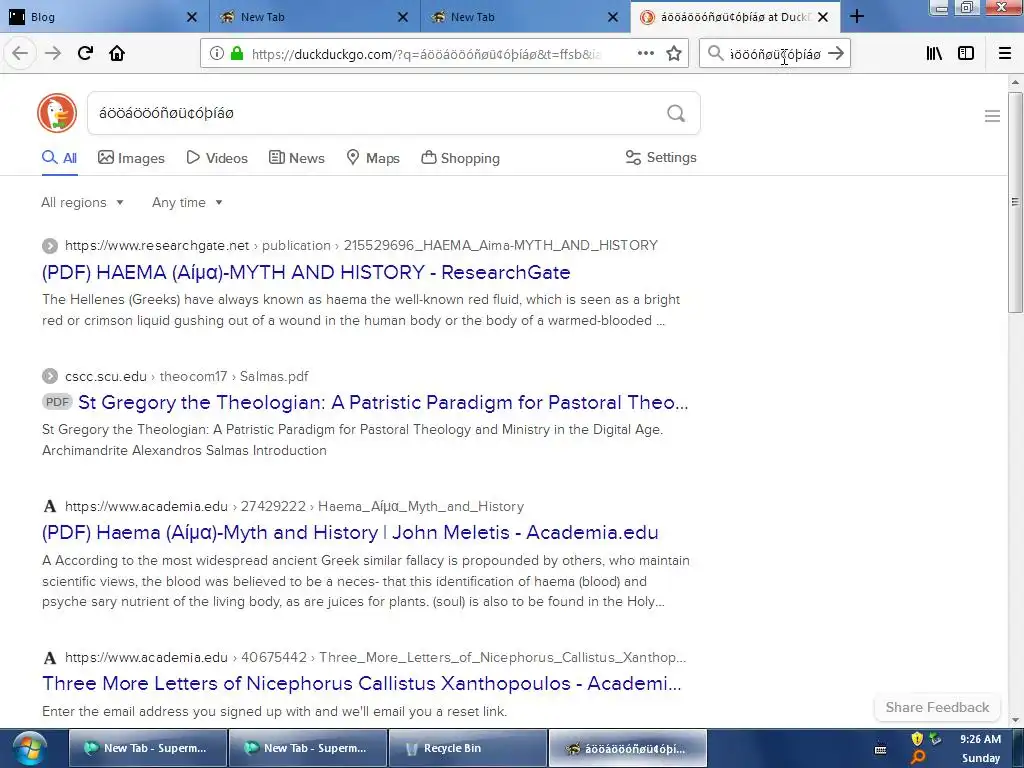Screen dimensions: 1024x768
Task: Open first New Tab - Superm... taskbar window
Action: [148, 748]
